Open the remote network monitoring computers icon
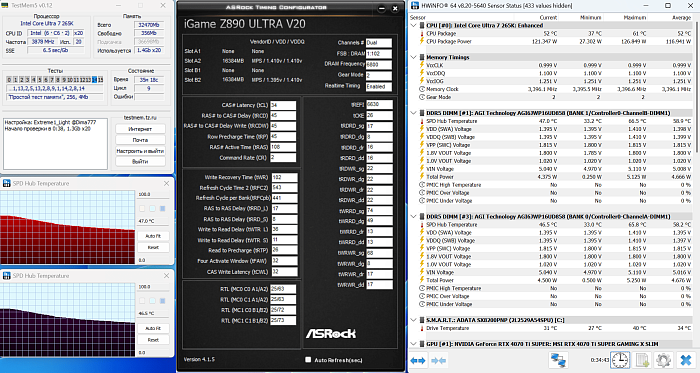 (558, 360)
